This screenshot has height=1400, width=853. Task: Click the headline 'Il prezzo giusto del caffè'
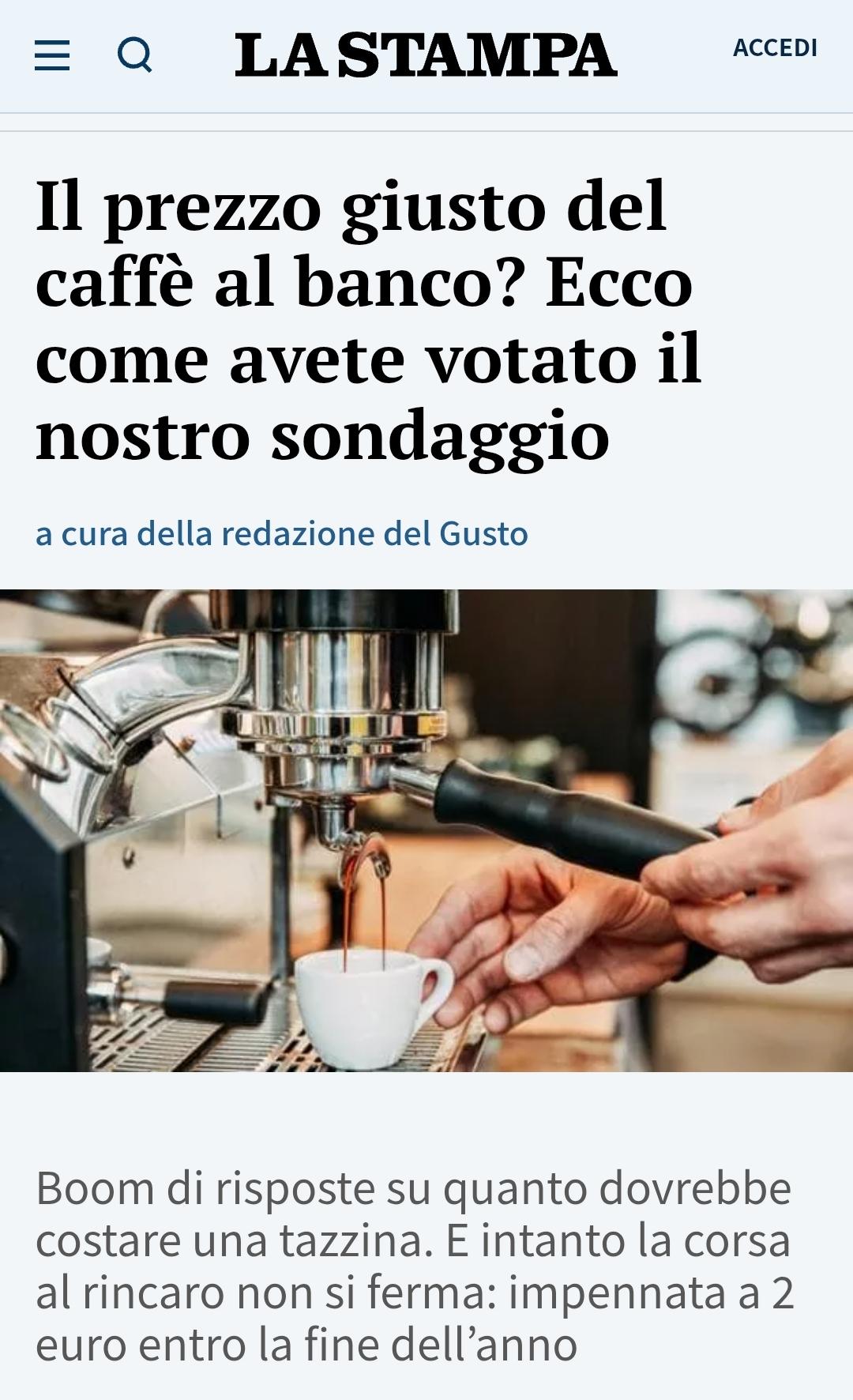[x=369, y=320]
